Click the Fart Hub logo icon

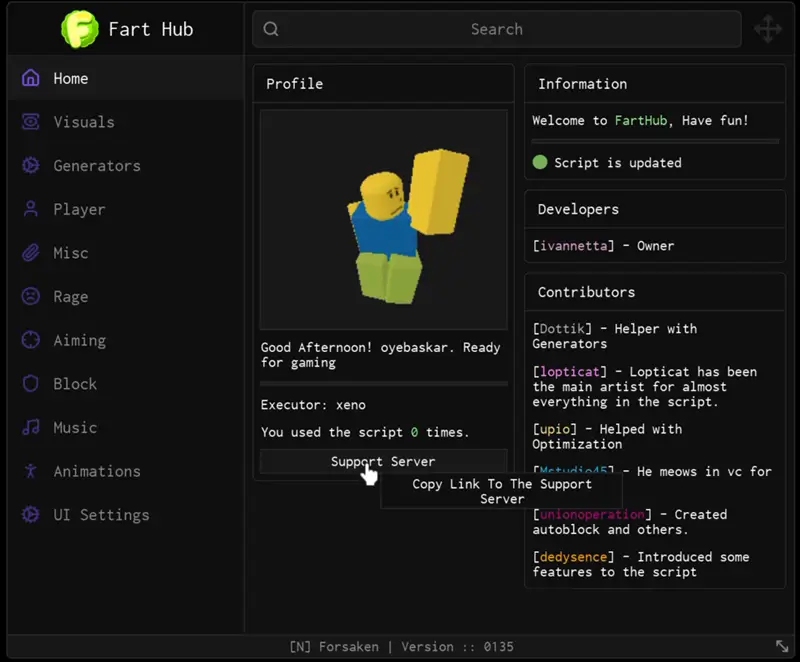[80, 29]
